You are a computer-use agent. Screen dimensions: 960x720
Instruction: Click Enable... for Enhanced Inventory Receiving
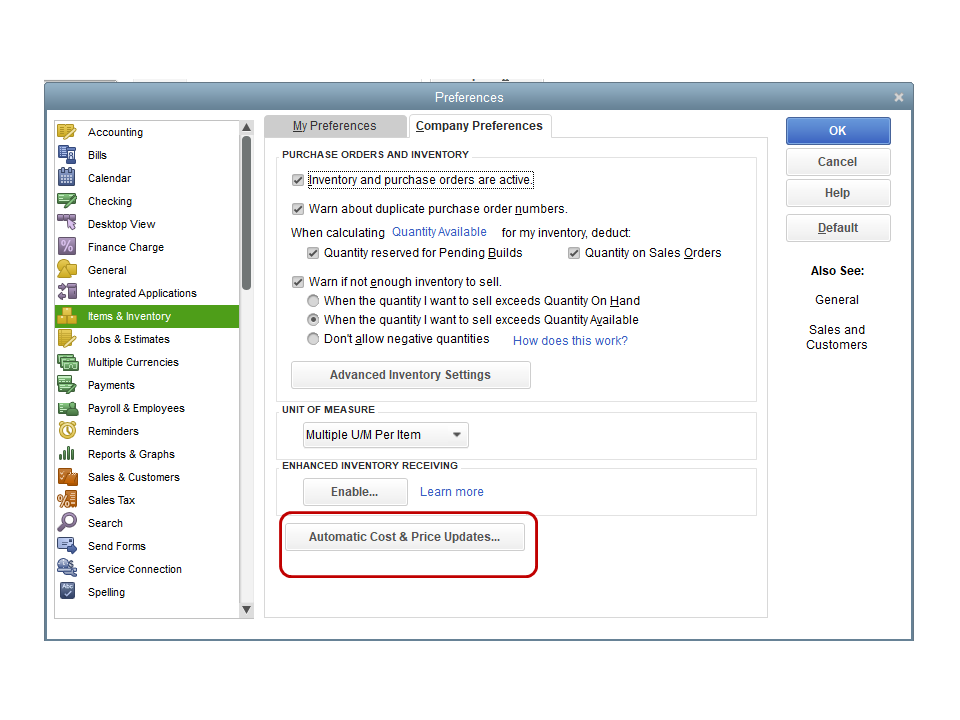(x=354, y=492)
